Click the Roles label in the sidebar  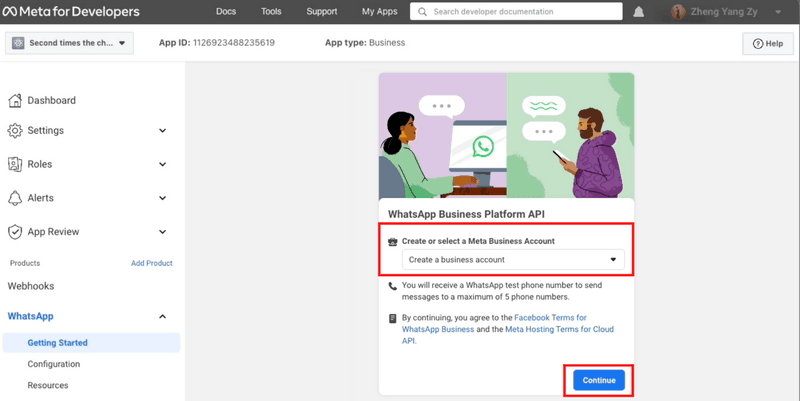(x=40, y=164)
